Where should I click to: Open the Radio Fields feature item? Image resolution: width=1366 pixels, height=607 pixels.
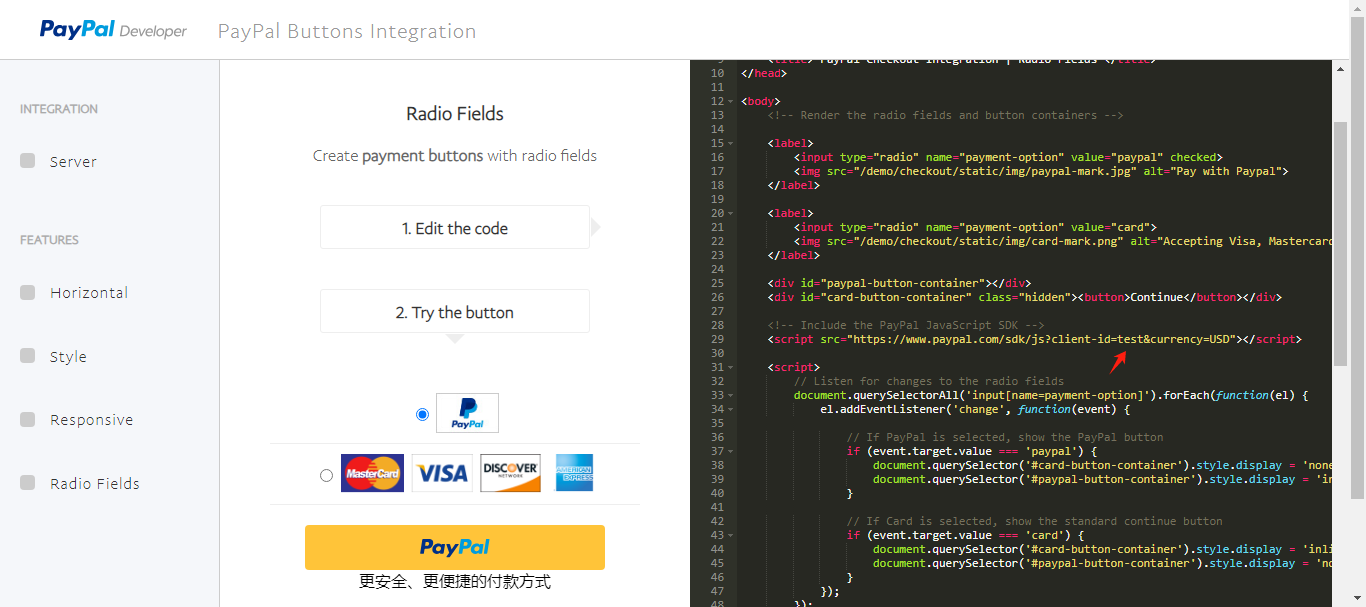95,484
